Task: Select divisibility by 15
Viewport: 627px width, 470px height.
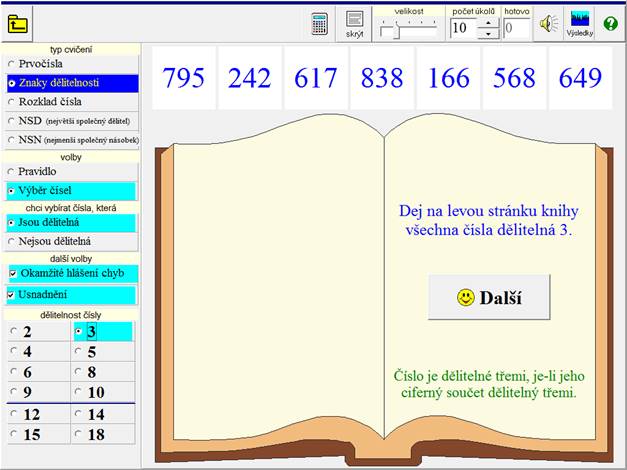Action: pyautogui.click(x=39, y=434)
